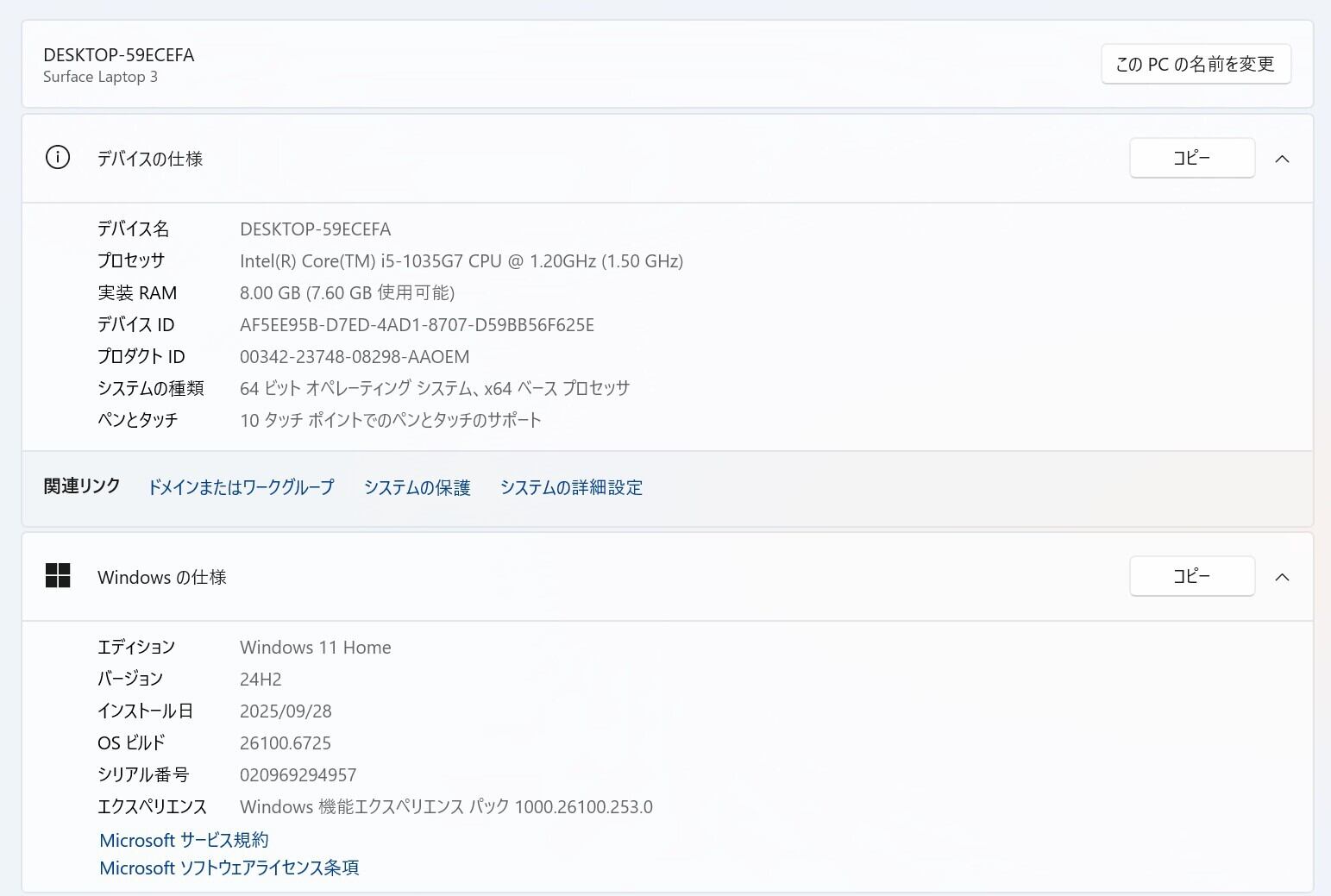Click the プロダクト ID label
This screenshot has height=896, width=1331.
(141, 357)
